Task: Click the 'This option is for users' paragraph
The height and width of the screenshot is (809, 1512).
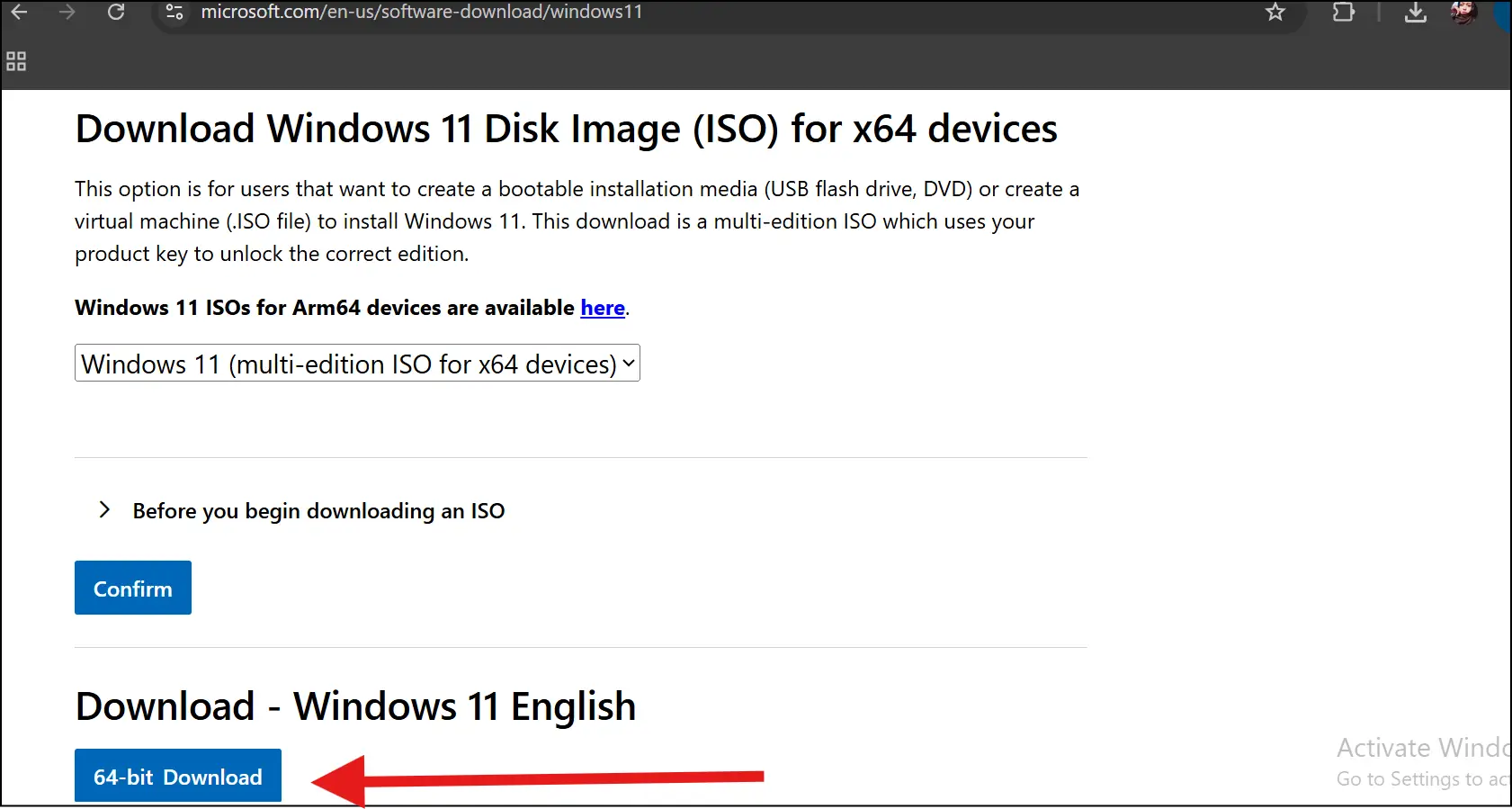Action: click(x=577, y=221)
